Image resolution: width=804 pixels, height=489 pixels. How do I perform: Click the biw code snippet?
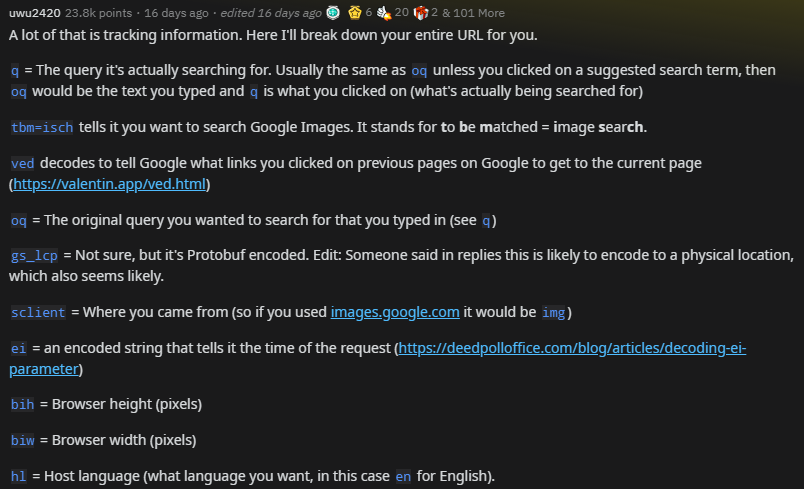click(x=23, y=440)
